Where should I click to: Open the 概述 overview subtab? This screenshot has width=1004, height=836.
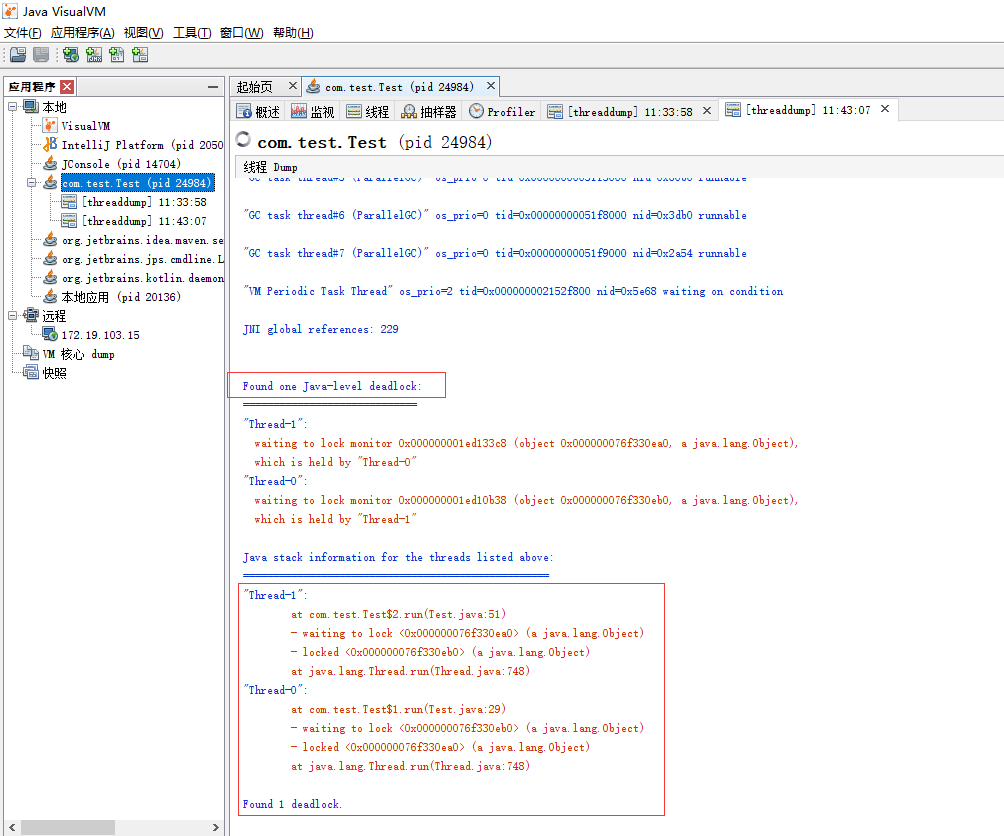[x=258, y=112]
